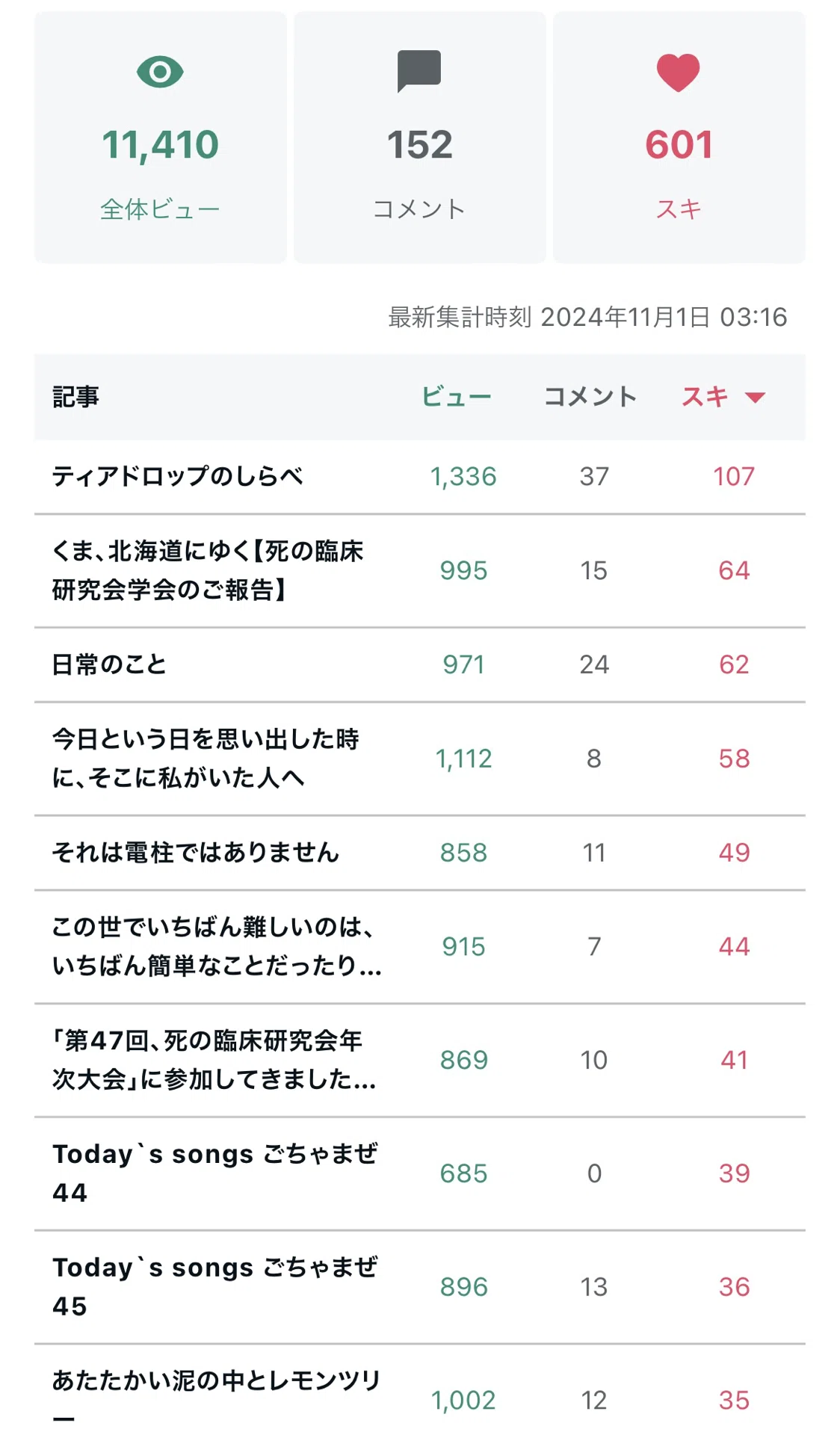Select the コメント 152 summary card

click(x=420, y=138)
